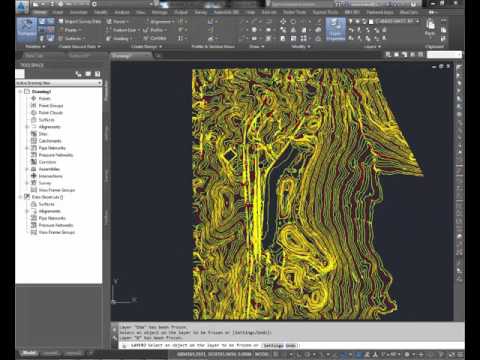The width and height of the screenshot is (480, 360).
Task: Click the command line input field
Action: (x=290, y=345)
